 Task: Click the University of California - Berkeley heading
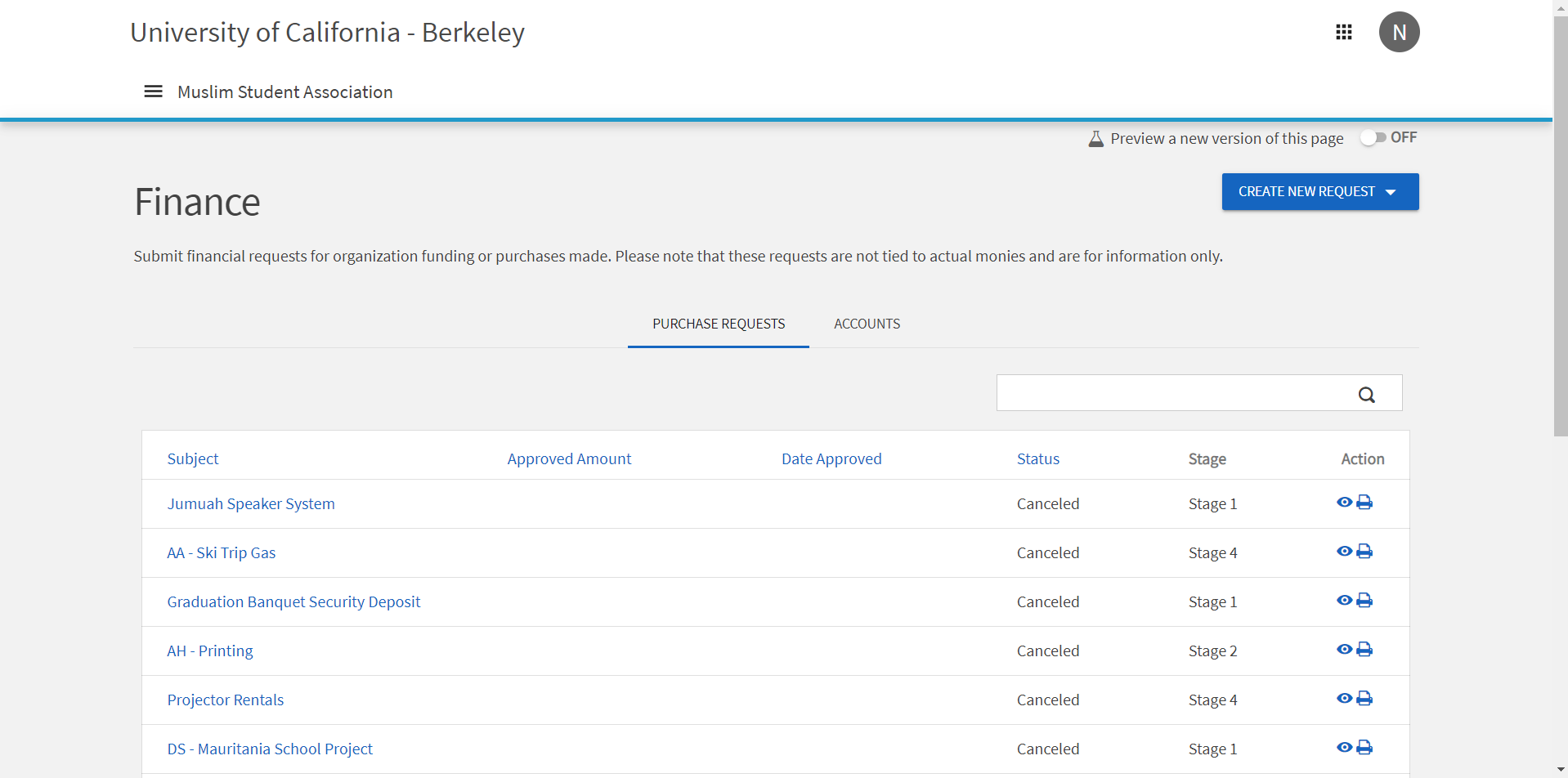[327, 32]
